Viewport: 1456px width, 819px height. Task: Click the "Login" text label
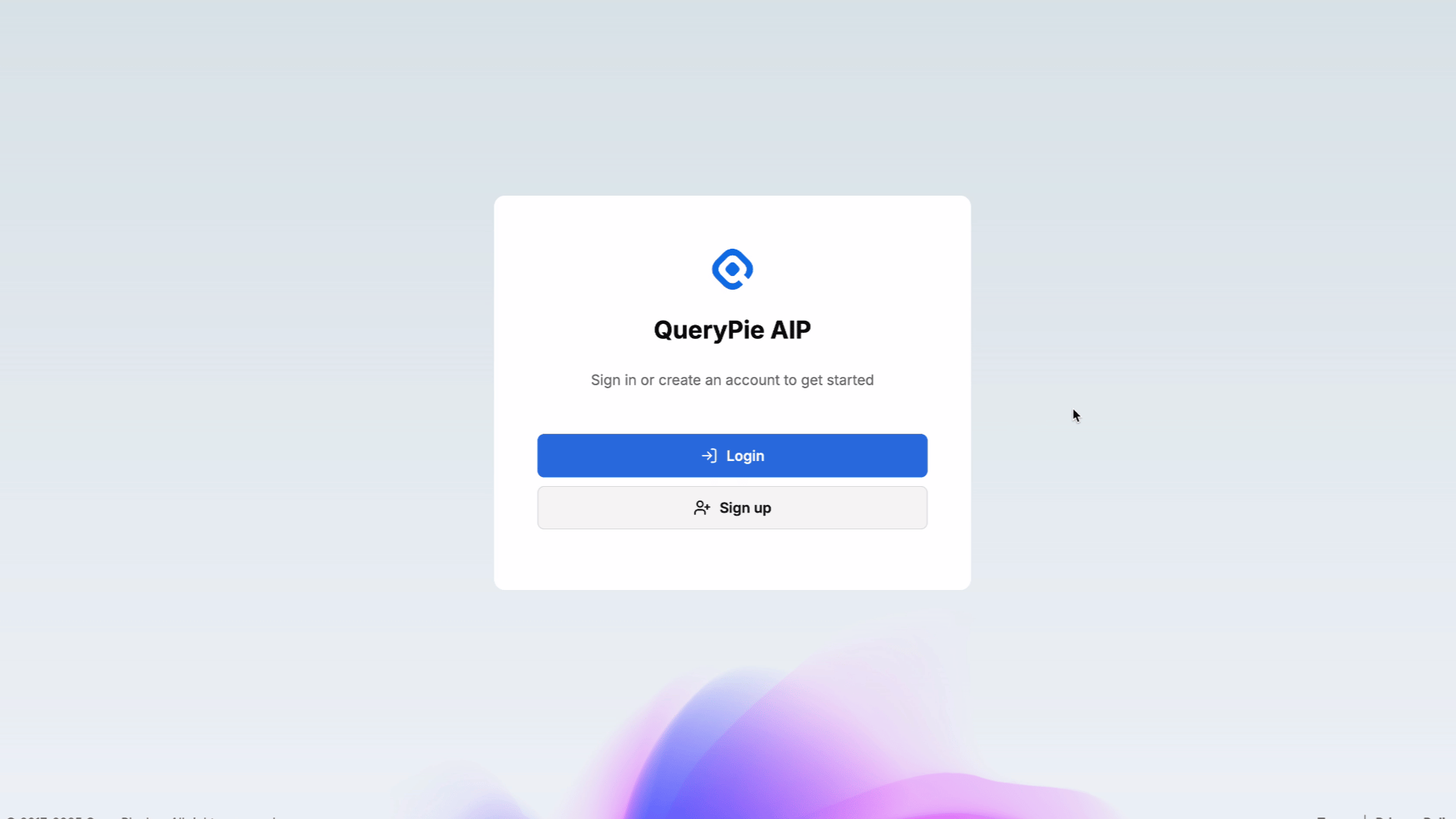[745, 456]
